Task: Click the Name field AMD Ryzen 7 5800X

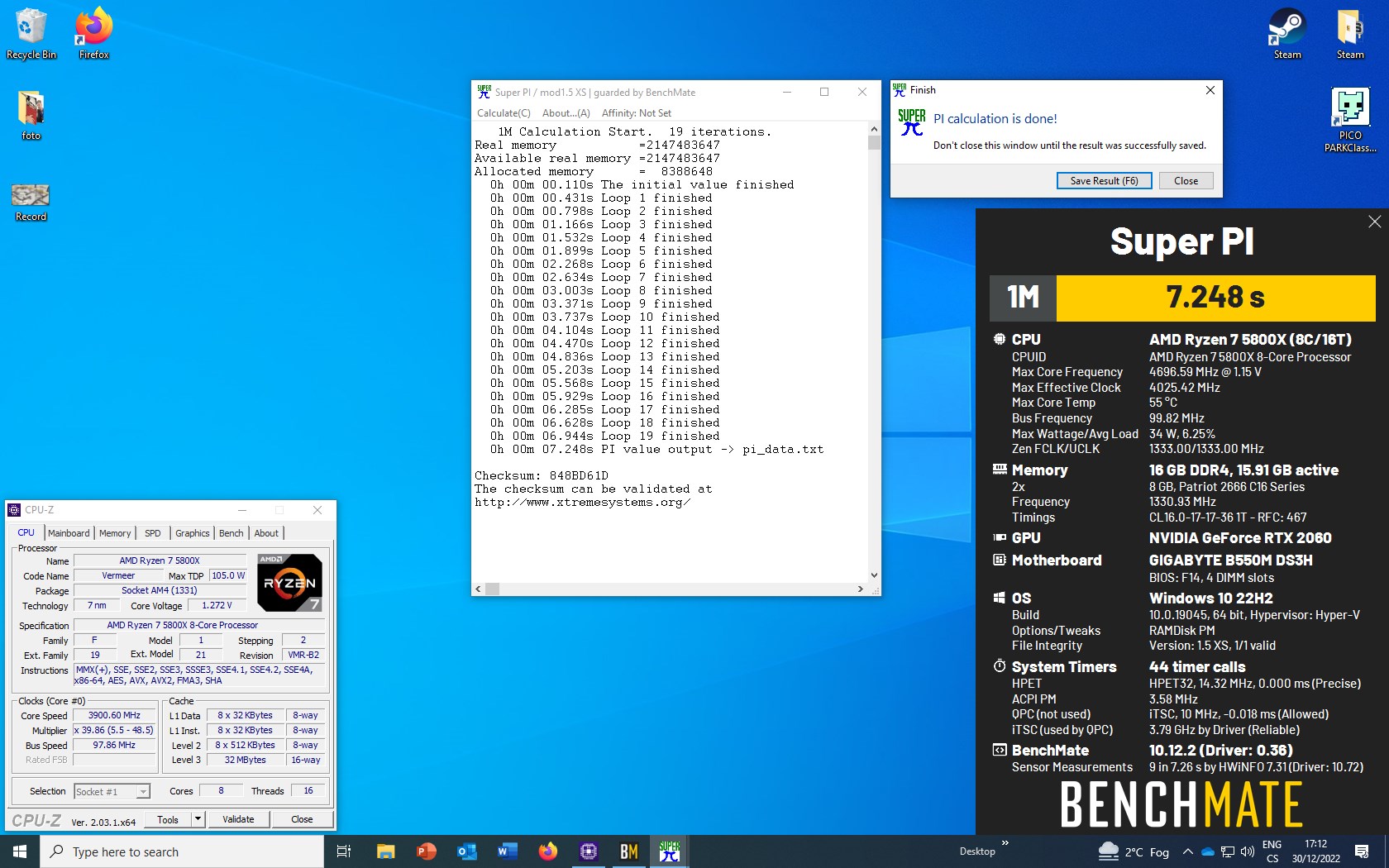Action: (x=160, y=560)
